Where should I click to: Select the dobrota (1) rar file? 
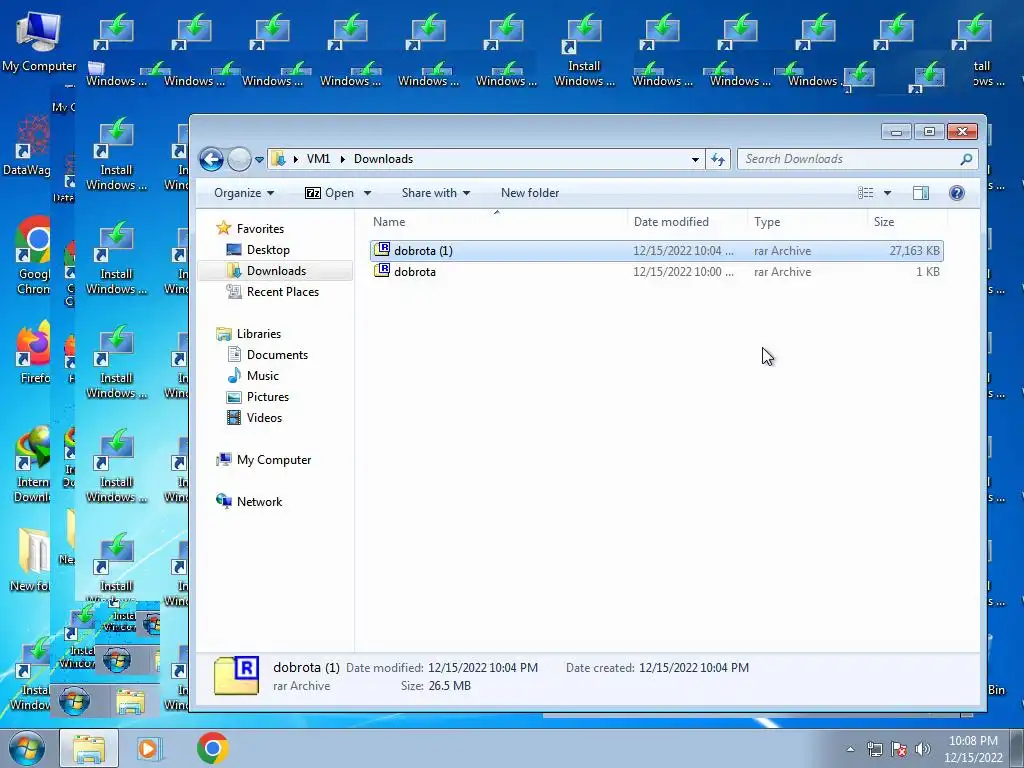click(656, 251)
